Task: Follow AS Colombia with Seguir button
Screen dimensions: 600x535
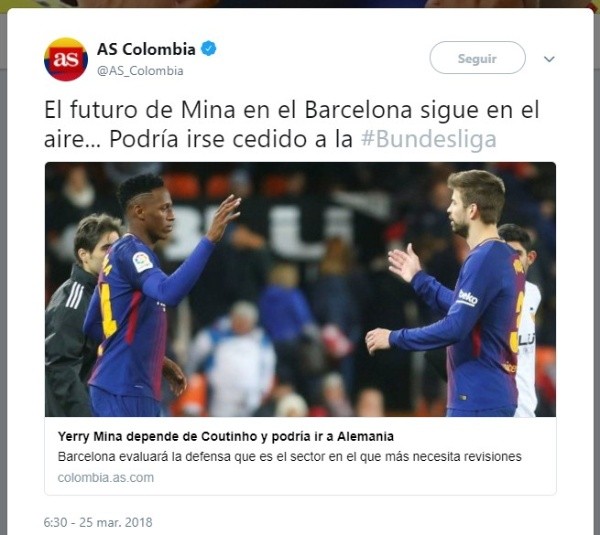Action: [x=477, y=58]
